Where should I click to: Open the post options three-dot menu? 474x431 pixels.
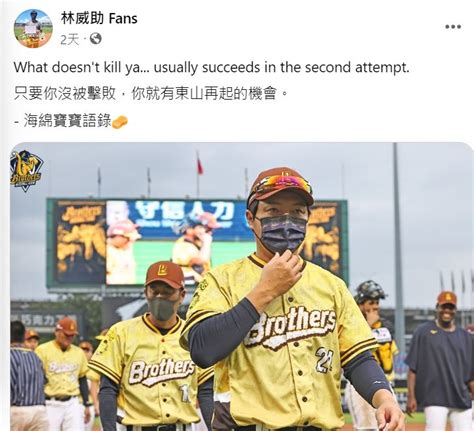pos(453,27)
